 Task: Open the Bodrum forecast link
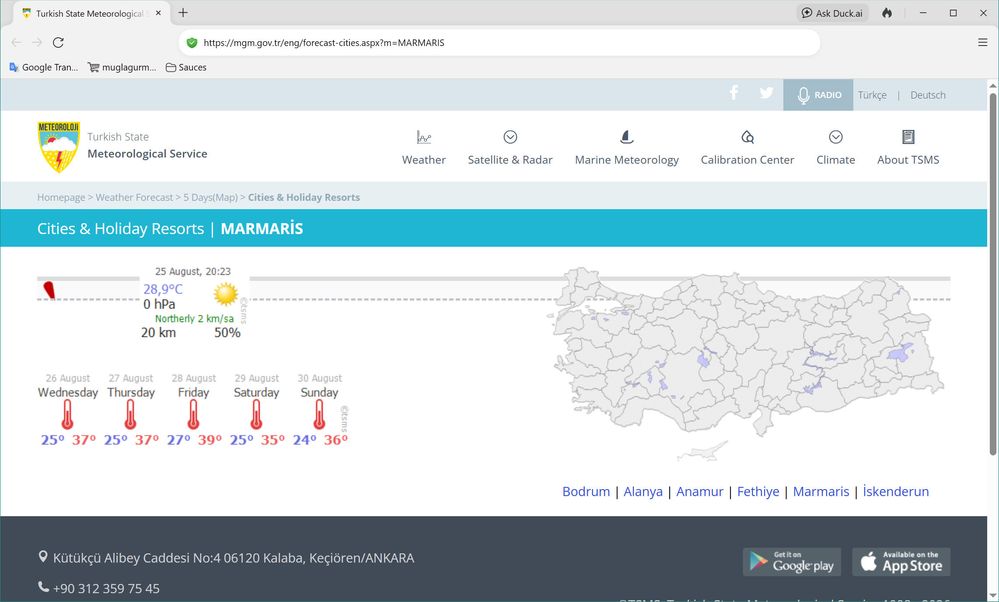coord(586,491)
